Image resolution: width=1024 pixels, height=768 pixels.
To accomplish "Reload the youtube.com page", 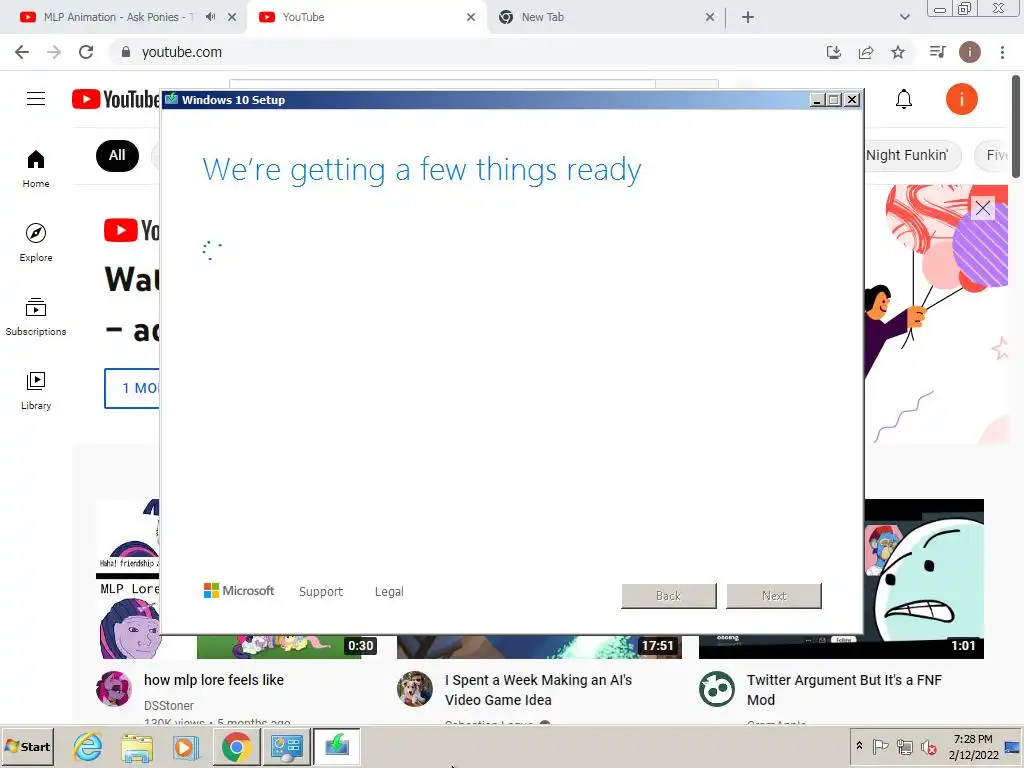I will point(86,52).
